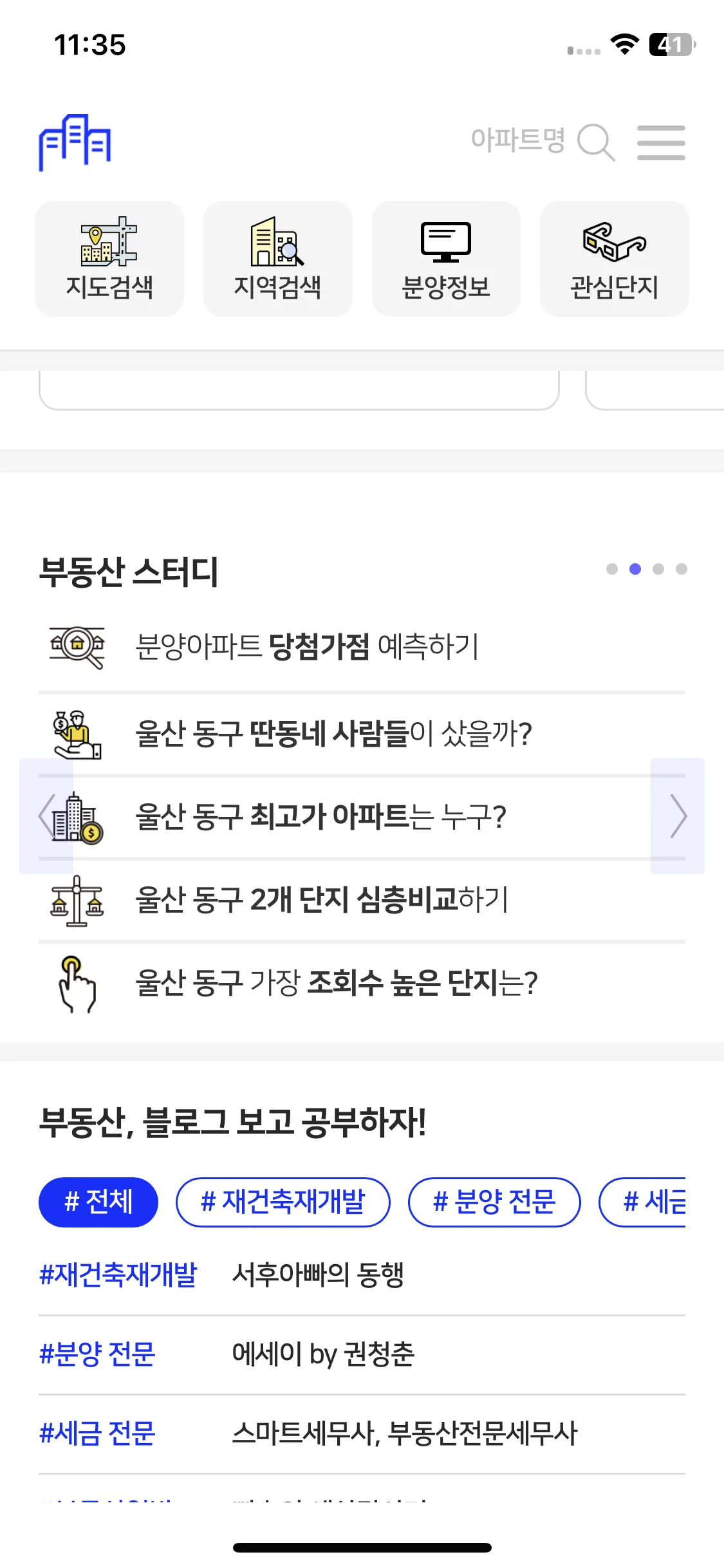The image size is (724, 1568).
Task: Tap the 아파트명 search field
Action: [518, 140]
